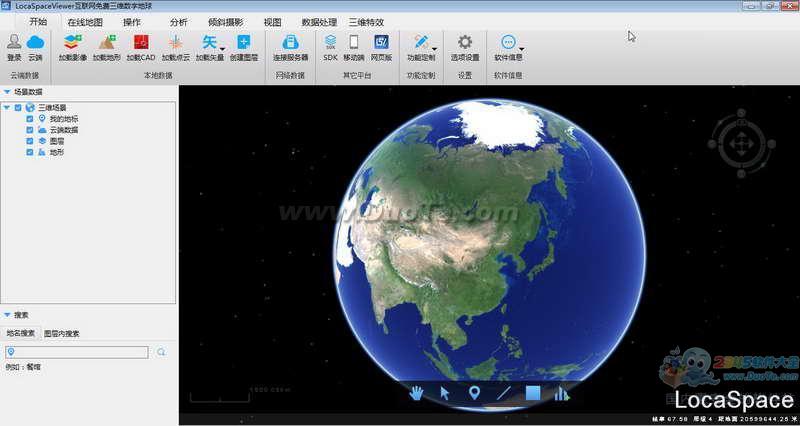
Task: Click the up pan arrow on navigation compass
Action: point(741,135)
